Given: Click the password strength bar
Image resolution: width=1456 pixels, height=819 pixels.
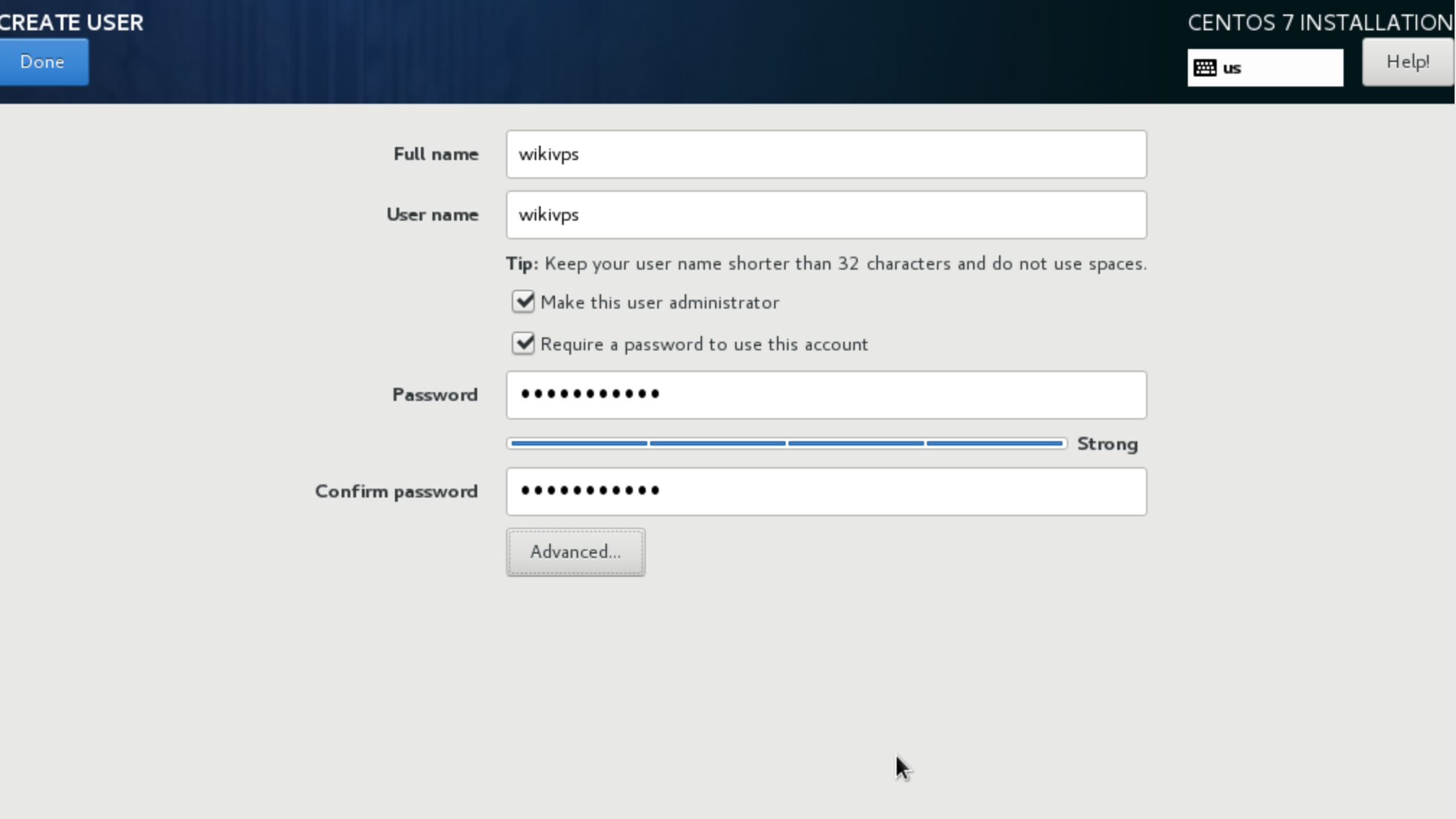Looking at the screenshot, I should point(786,443).
